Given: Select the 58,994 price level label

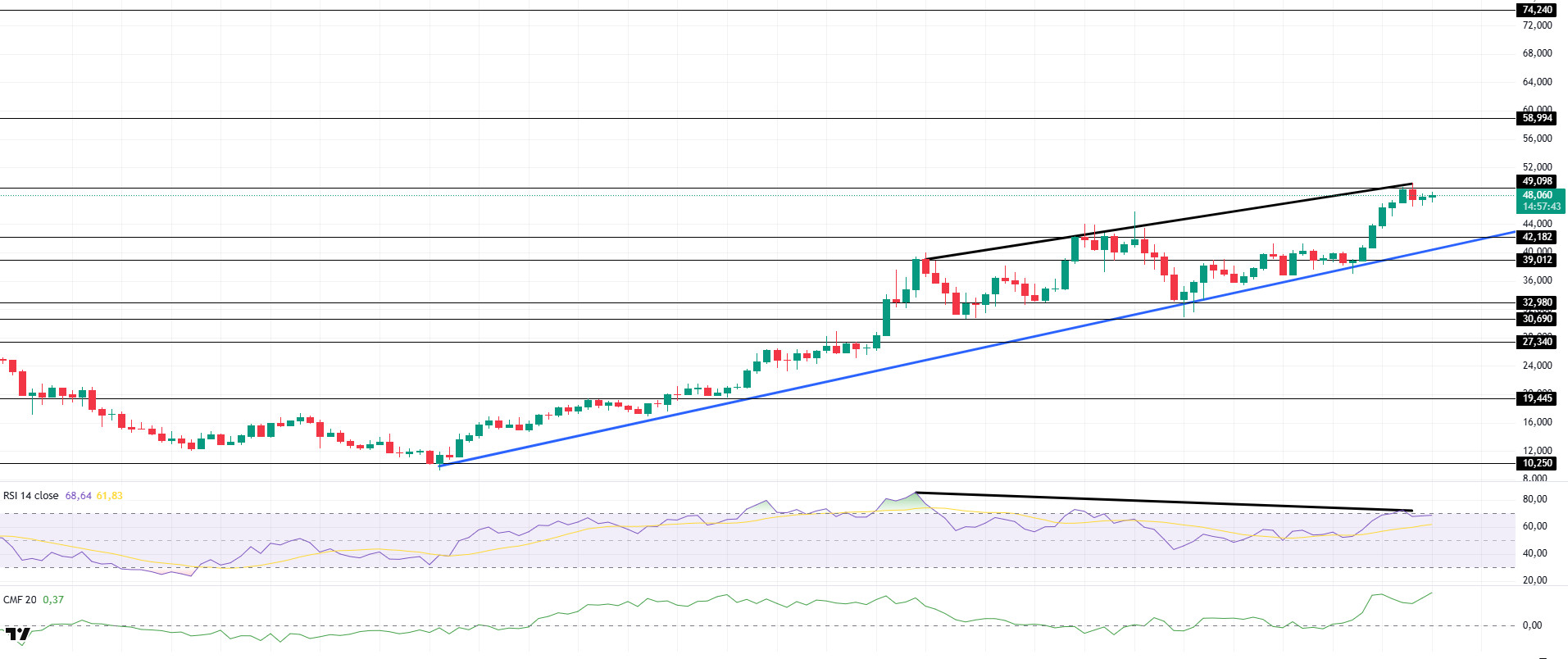Looking at the screenshot, I should pos(1537,118).
